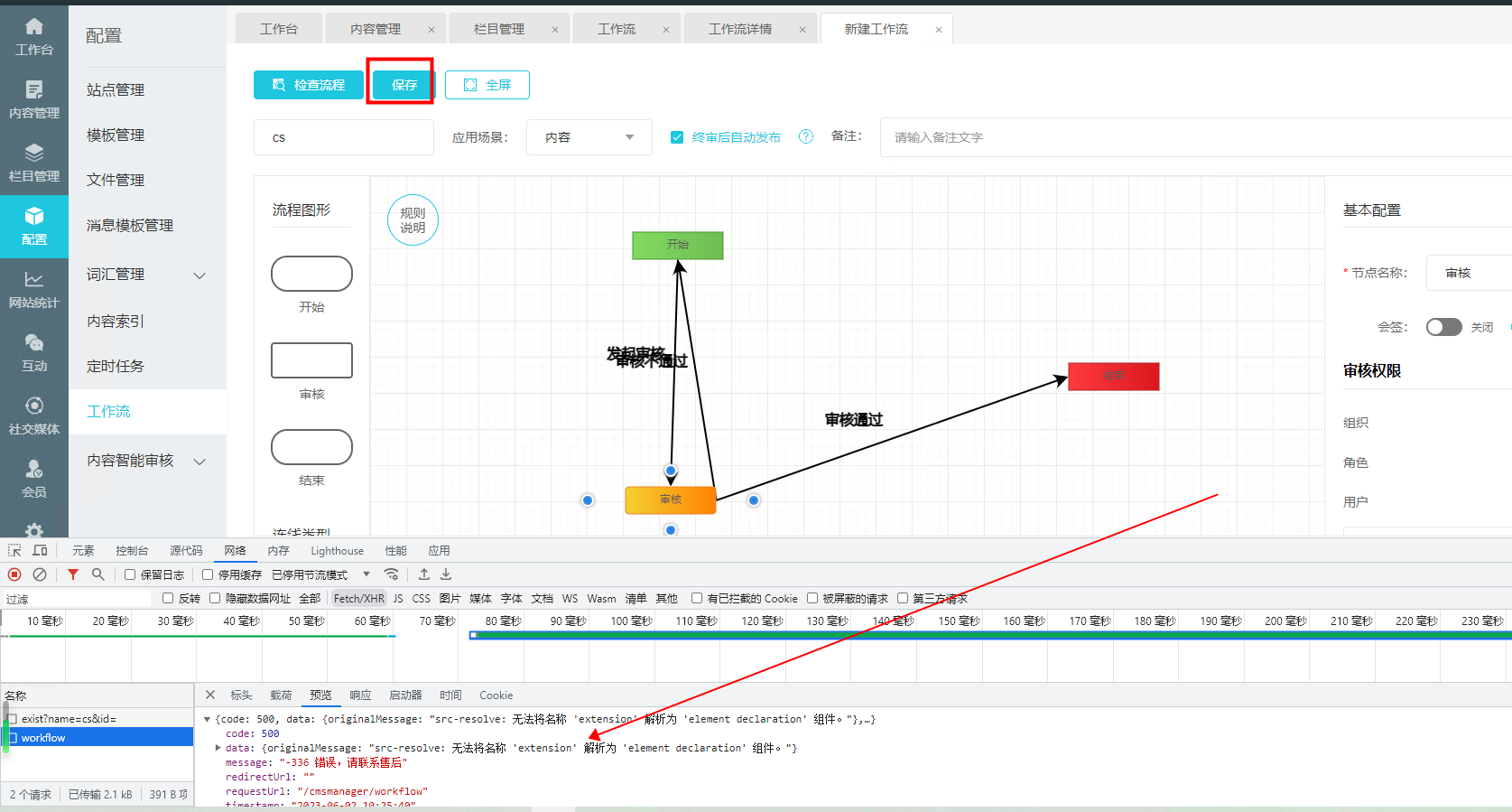The width and height of the screenshot is (1512, 812).
Task: Click the orange 审核 node on the canvas
Action: pos(671,499)
